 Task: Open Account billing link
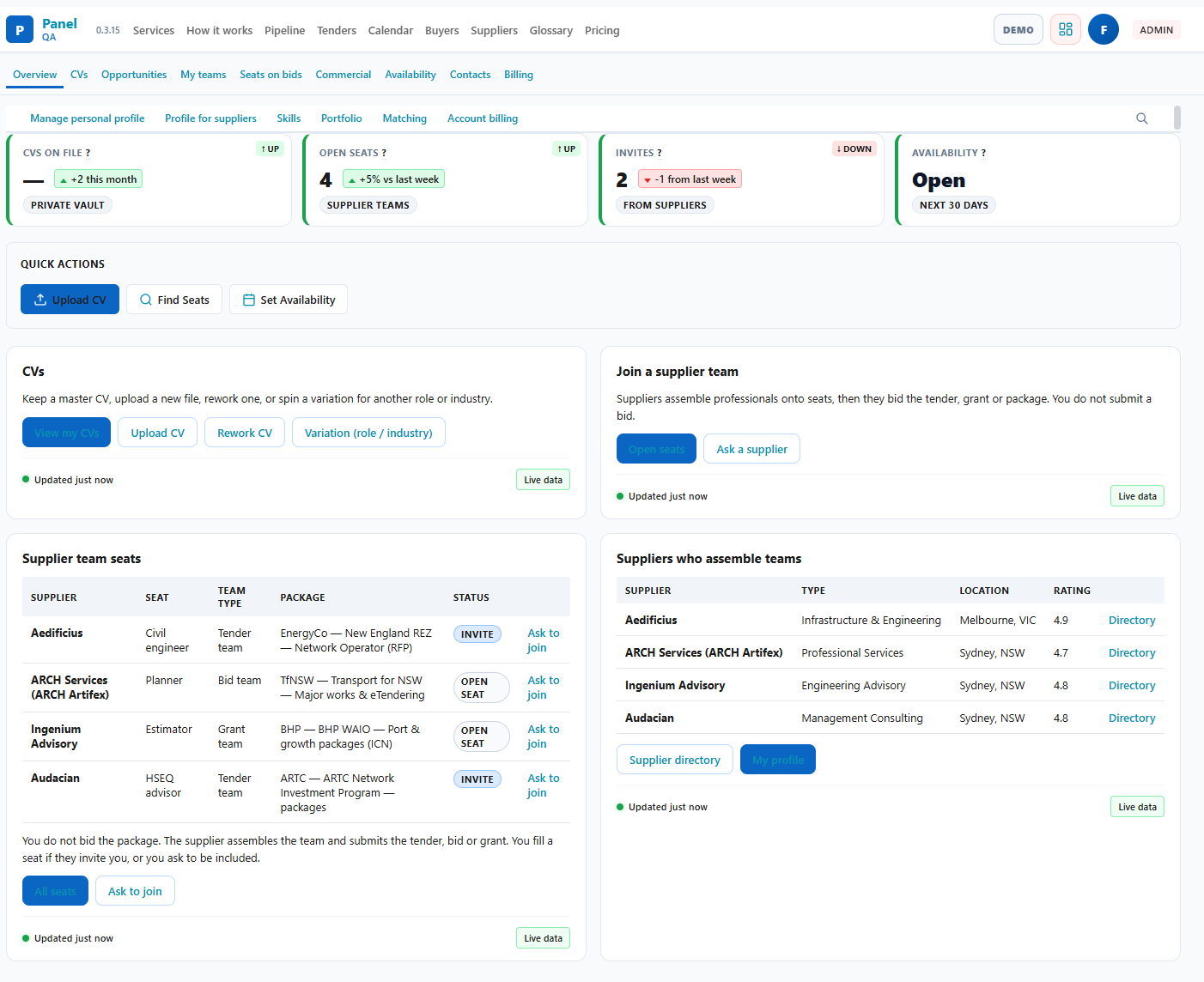(483, 118)
